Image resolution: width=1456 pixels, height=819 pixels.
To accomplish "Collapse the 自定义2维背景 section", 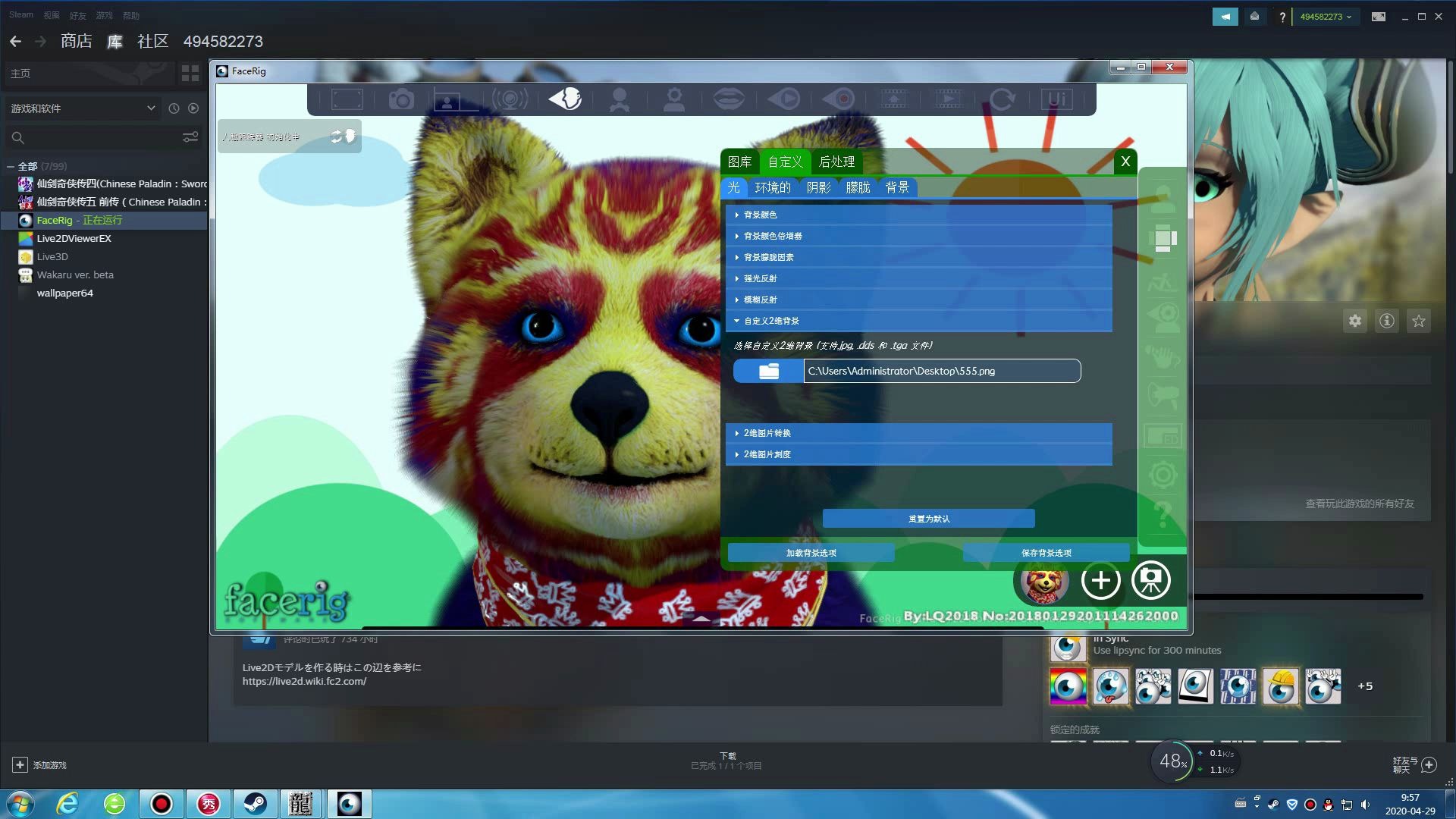I will [x=919, y=321].
